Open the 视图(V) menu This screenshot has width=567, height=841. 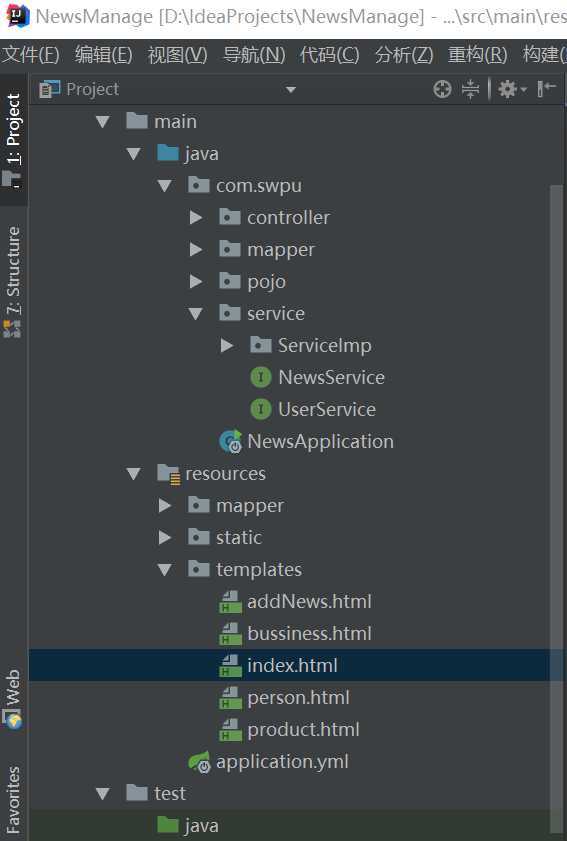tap(178, 55)
